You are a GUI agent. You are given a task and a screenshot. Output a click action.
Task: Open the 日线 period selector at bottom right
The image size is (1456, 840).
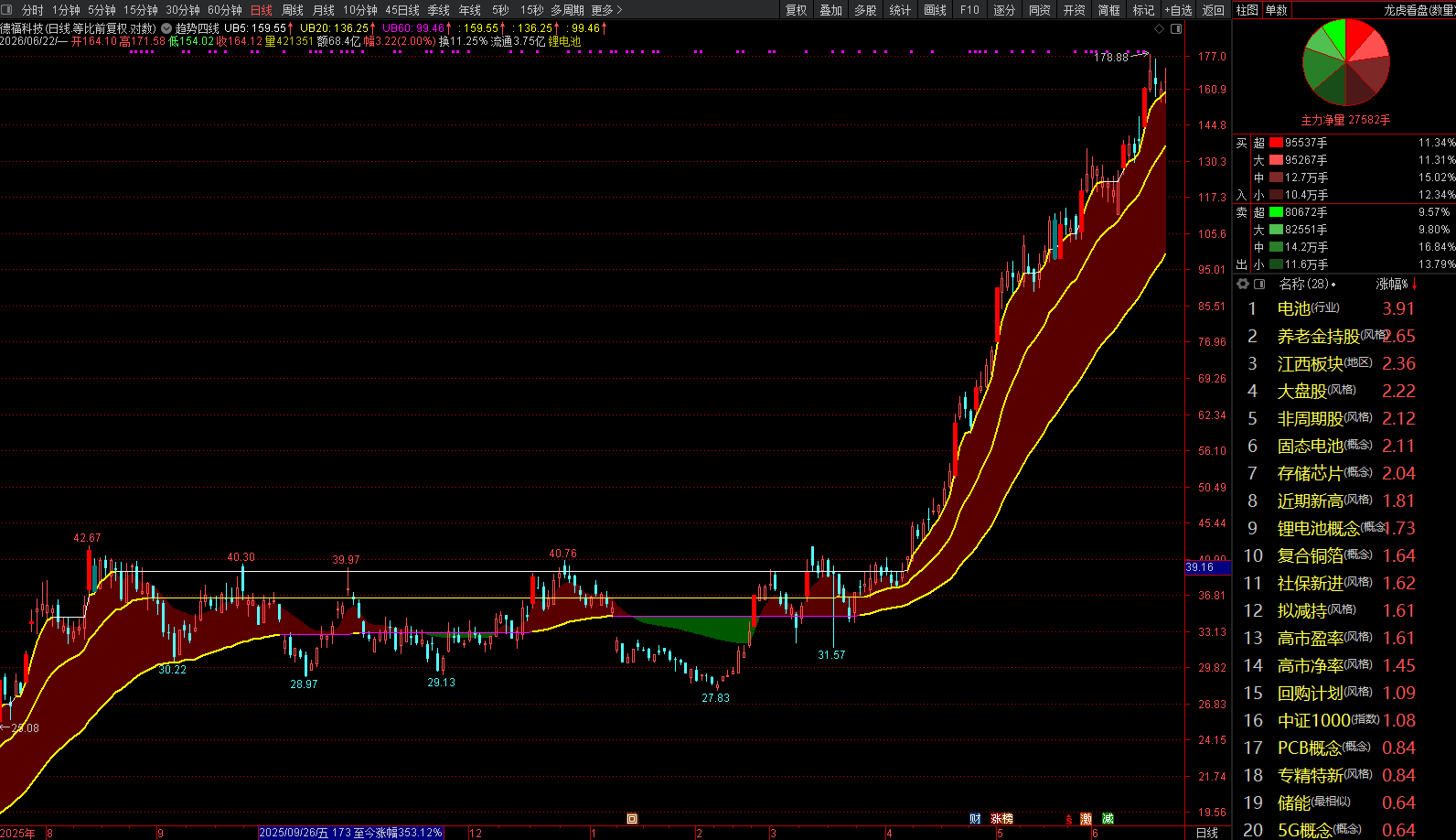(1207, 833)
